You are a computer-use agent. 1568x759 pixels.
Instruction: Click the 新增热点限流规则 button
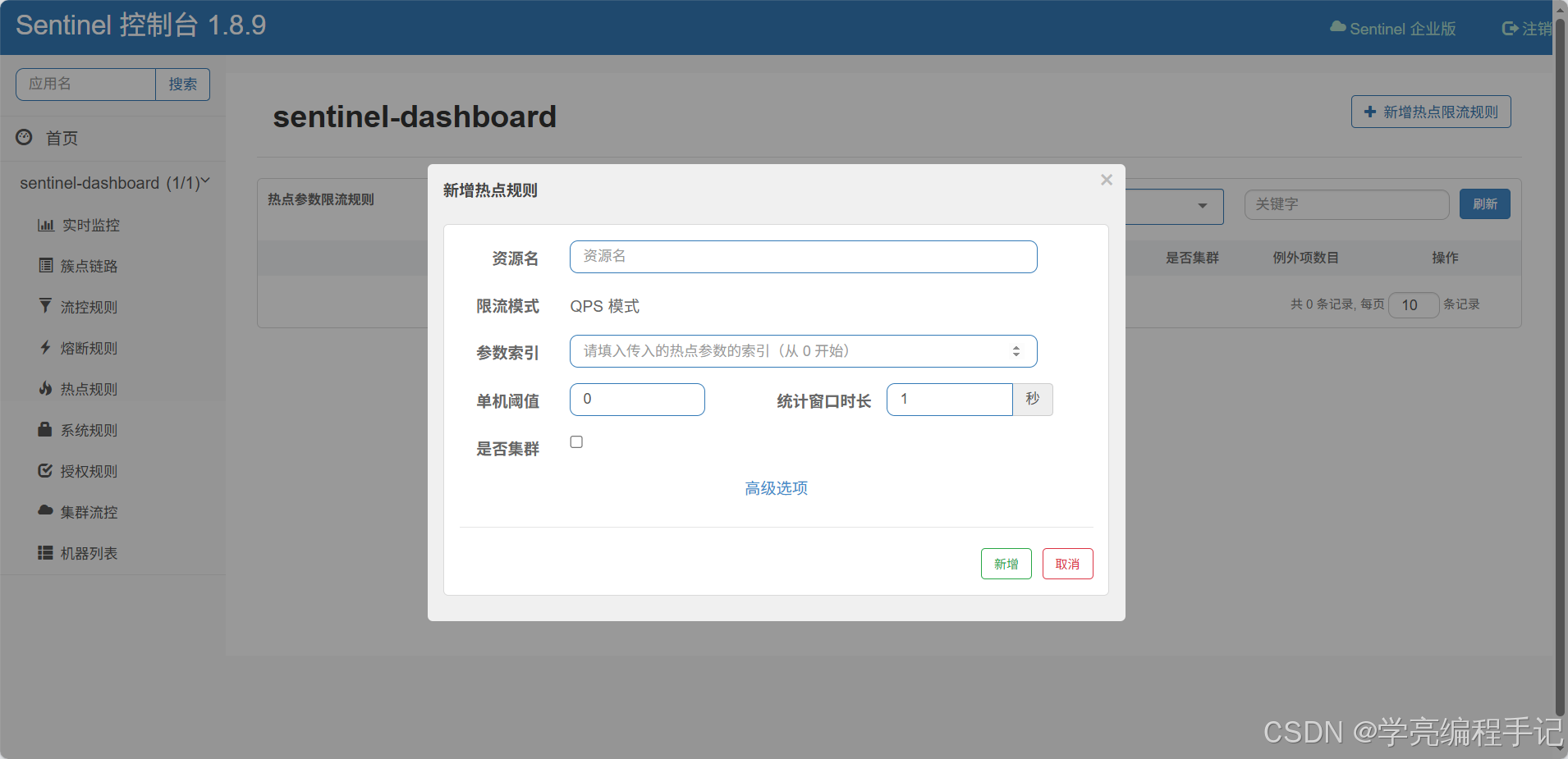click(1431, 112)
